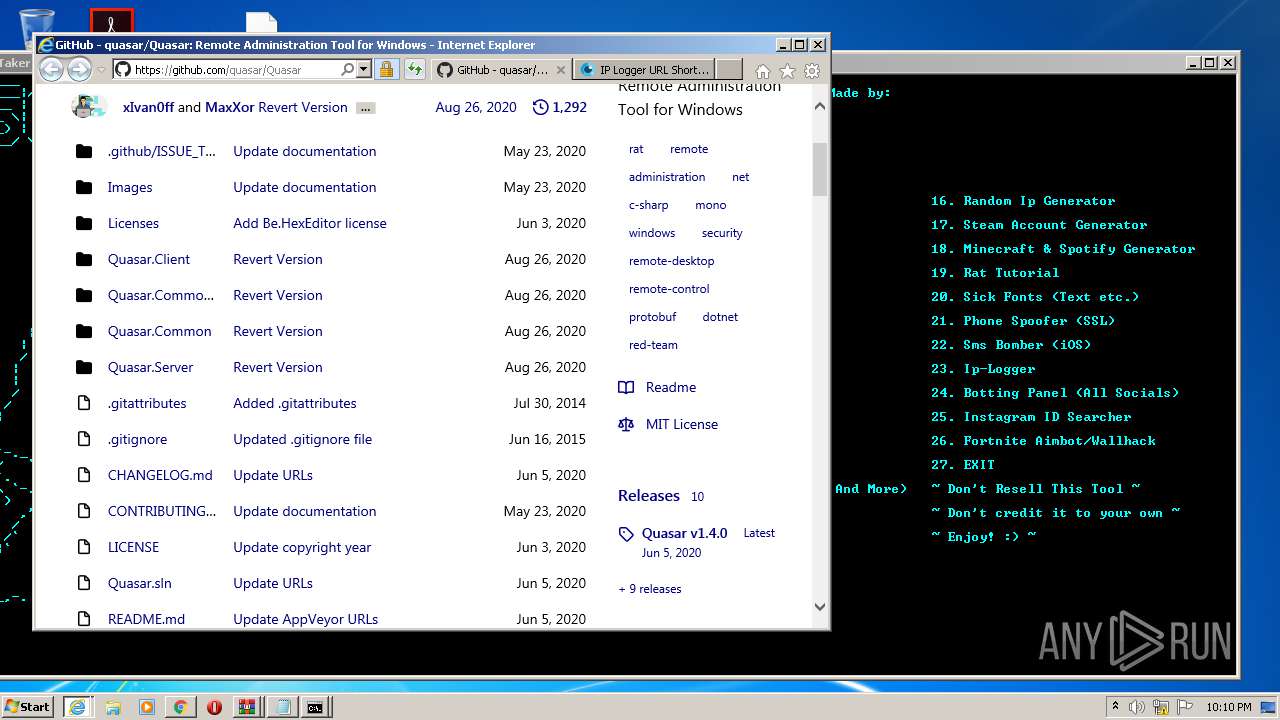Open the 'Update copyright year' commit
The image size is (1280, 720).
pyautogui.click(x=302, y=547)
